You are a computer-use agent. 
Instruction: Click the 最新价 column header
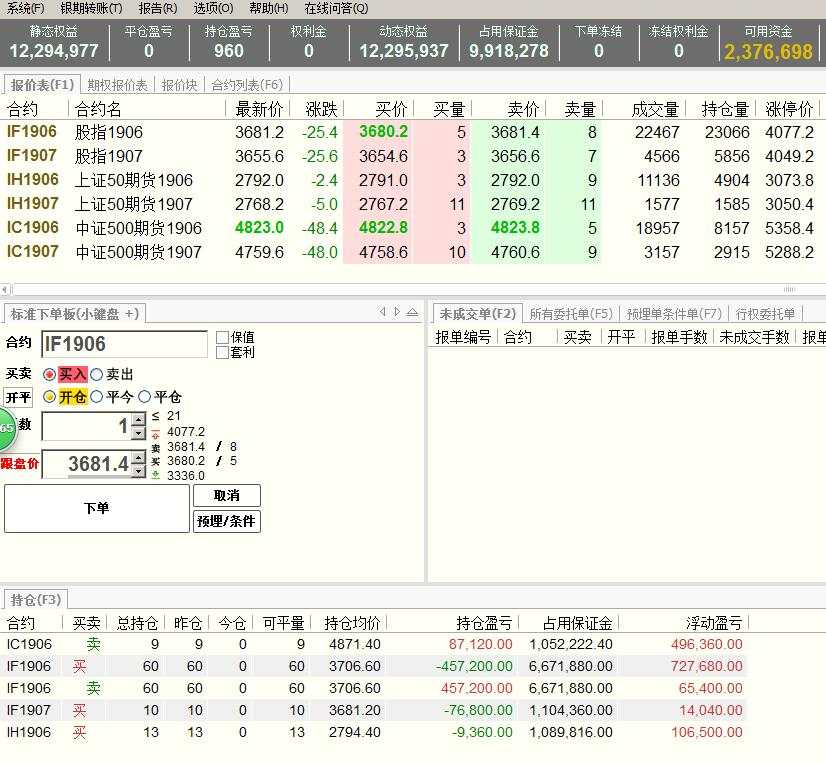click(258, 109)
